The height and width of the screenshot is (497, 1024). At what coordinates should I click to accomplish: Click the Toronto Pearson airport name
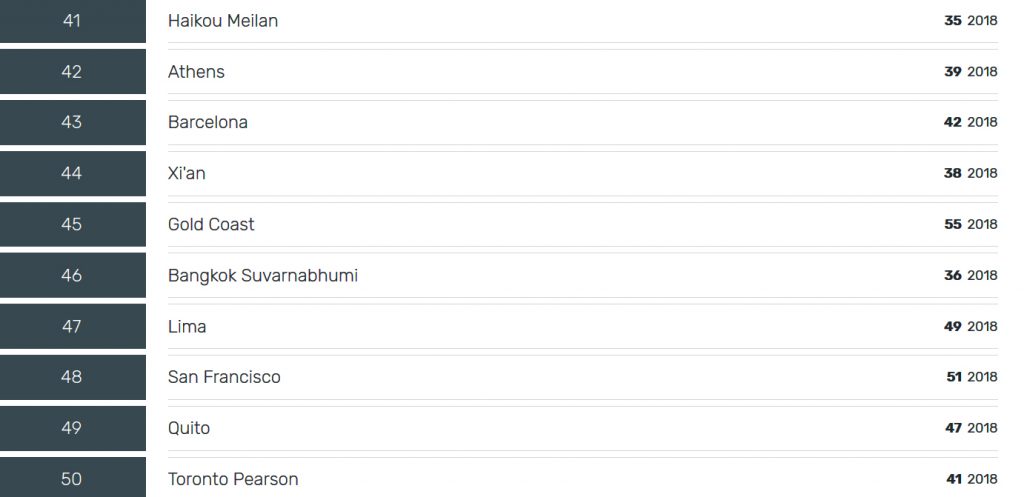(233, 480)
